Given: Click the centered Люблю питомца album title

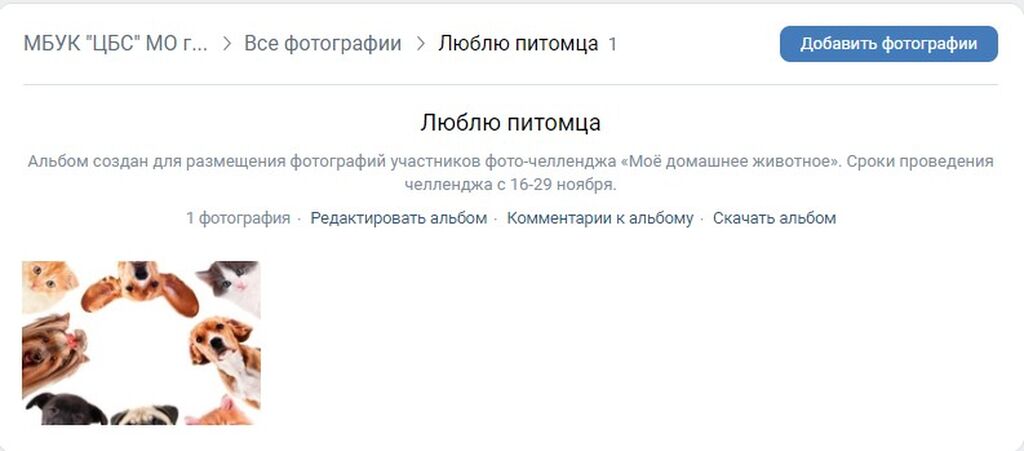Looking at the screenshot, I should pos(511,123).
